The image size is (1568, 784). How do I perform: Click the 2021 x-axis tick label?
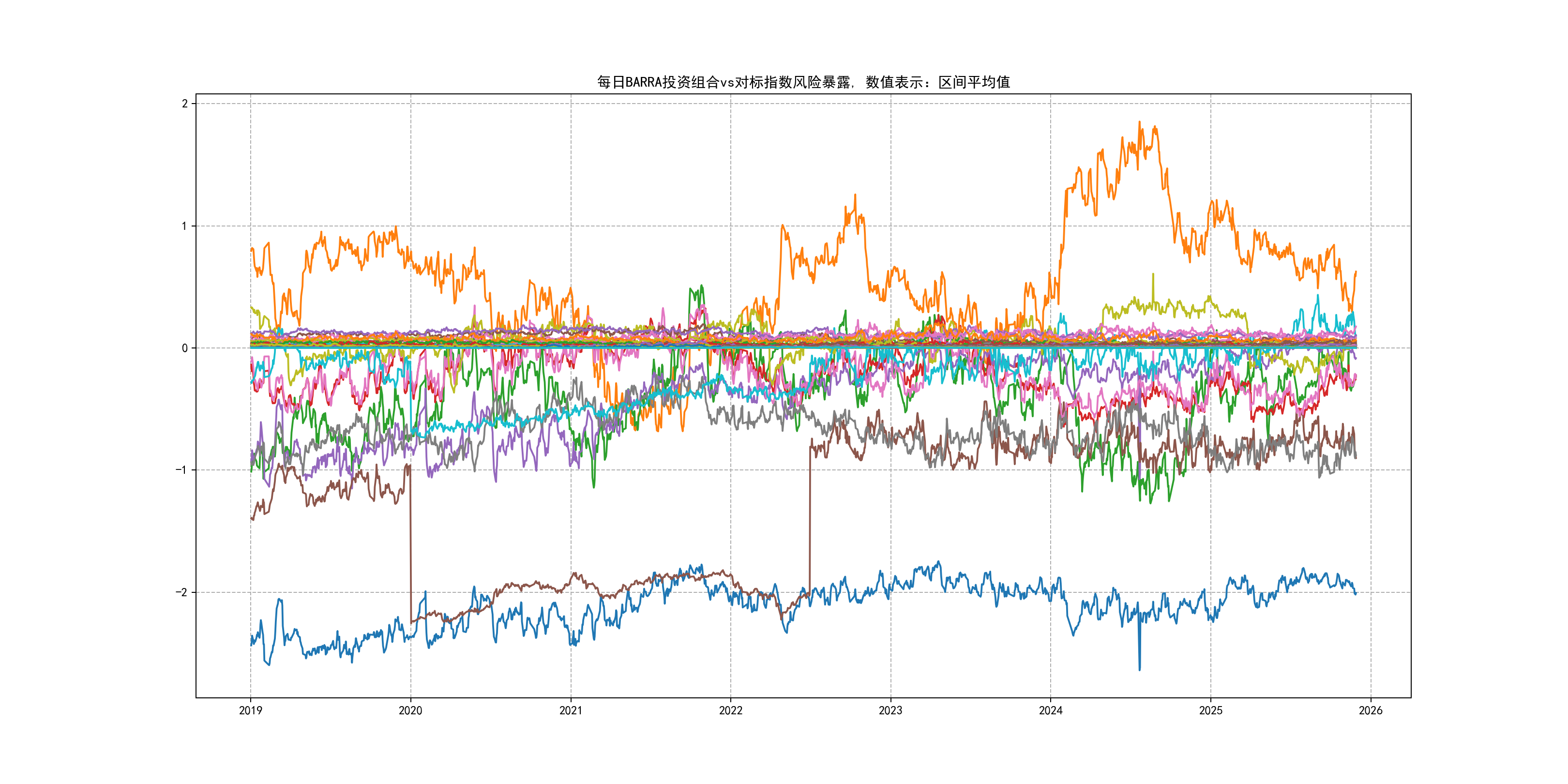(571, 710)
